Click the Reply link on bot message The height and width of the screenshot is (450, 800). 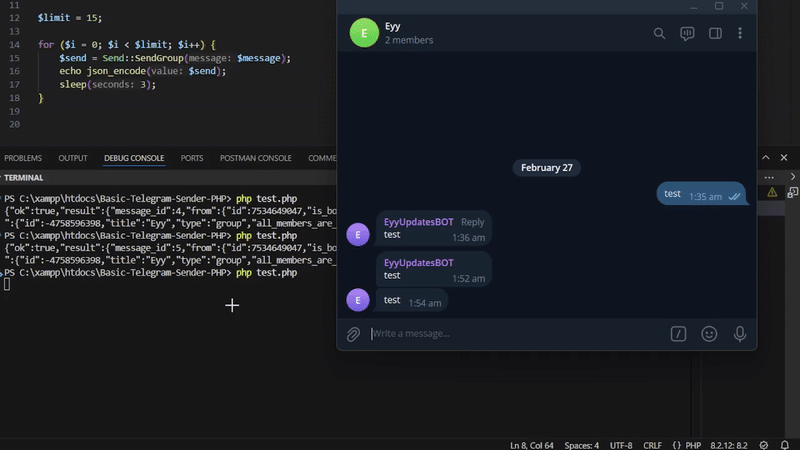tap(472, 222)
